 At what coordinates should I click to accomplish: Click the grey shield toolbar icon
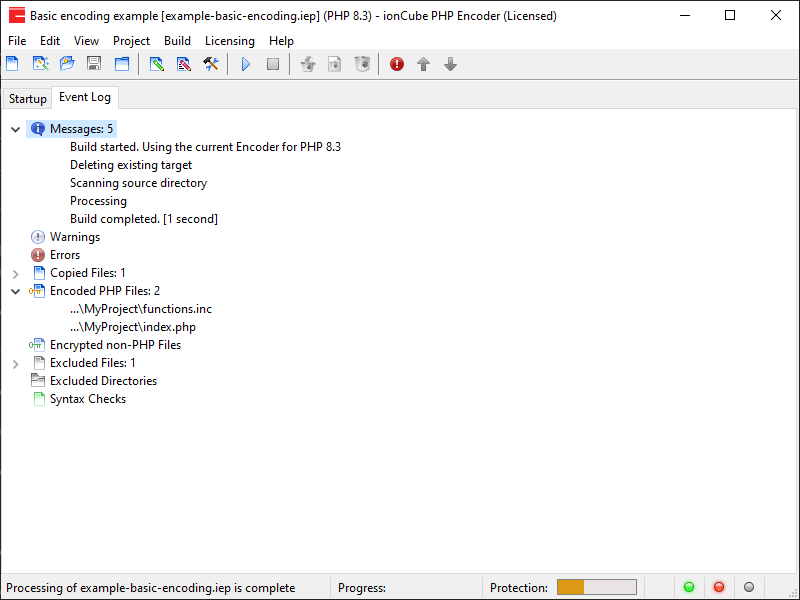pyautogui.click(x=362, y=64)
